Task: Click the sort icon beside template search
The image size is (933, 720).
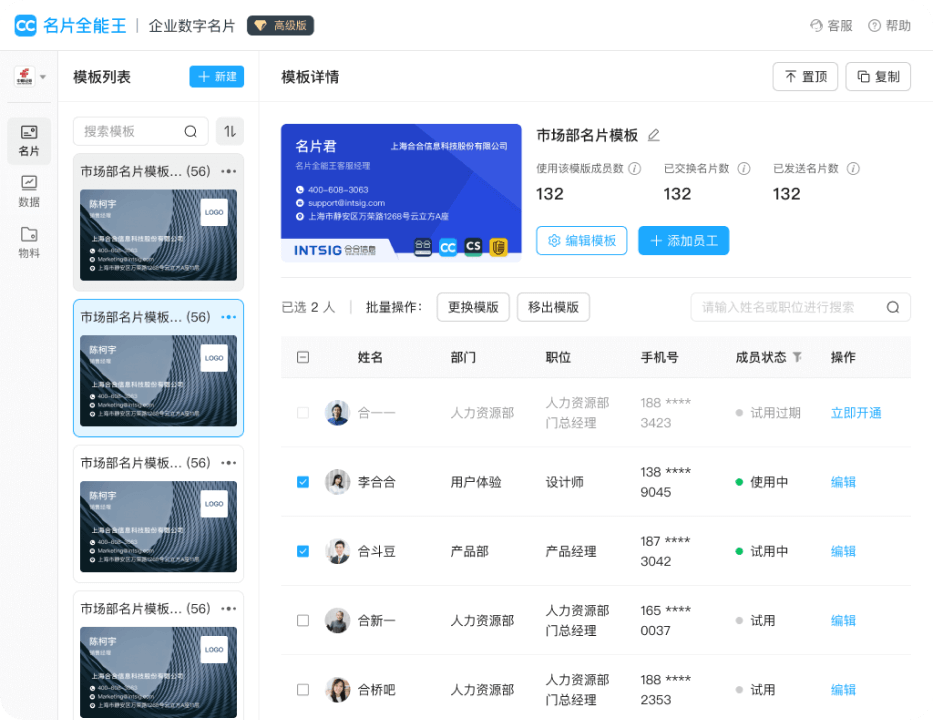Action: point(230,132)
